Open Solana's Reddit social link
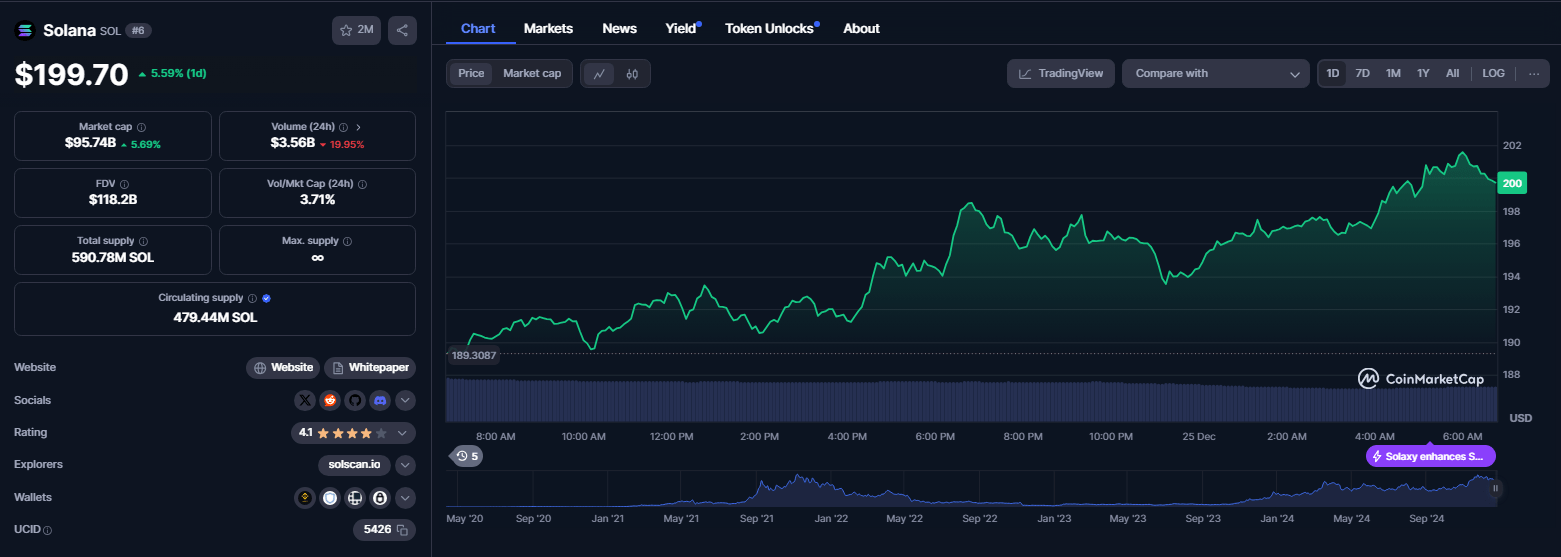The height and width of the screenshot is (557, 1561). (x=330, y=400)
